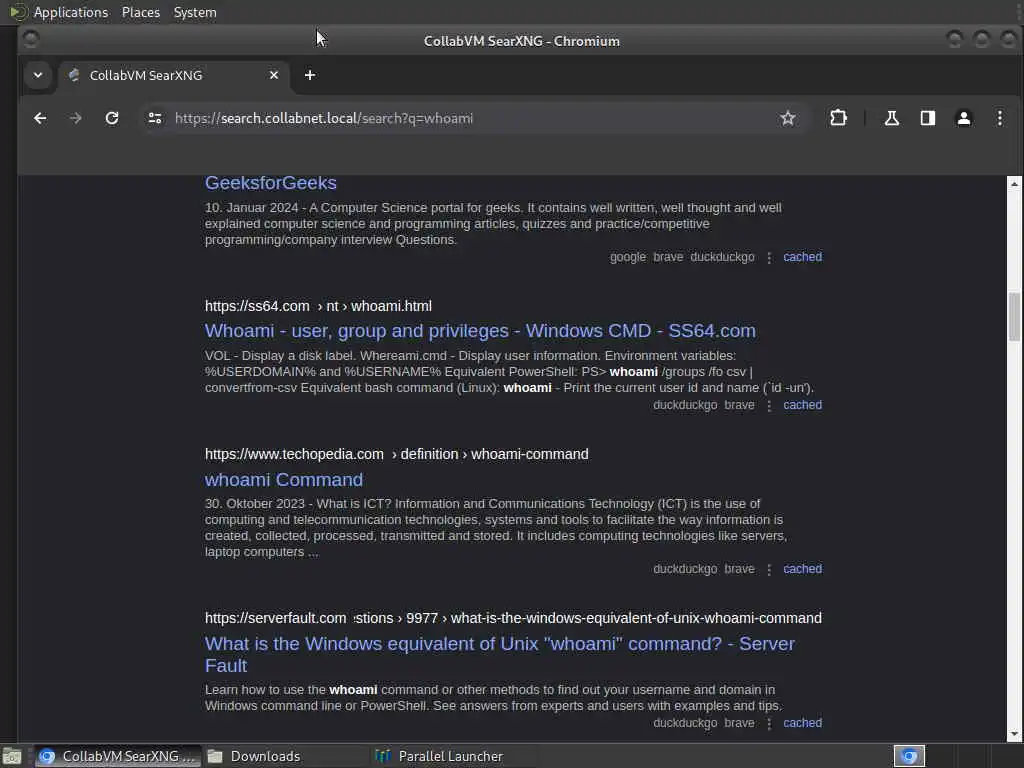Click the forward navigation arrow
This screenshot has width=1024, height=768.
coord(76,118)
